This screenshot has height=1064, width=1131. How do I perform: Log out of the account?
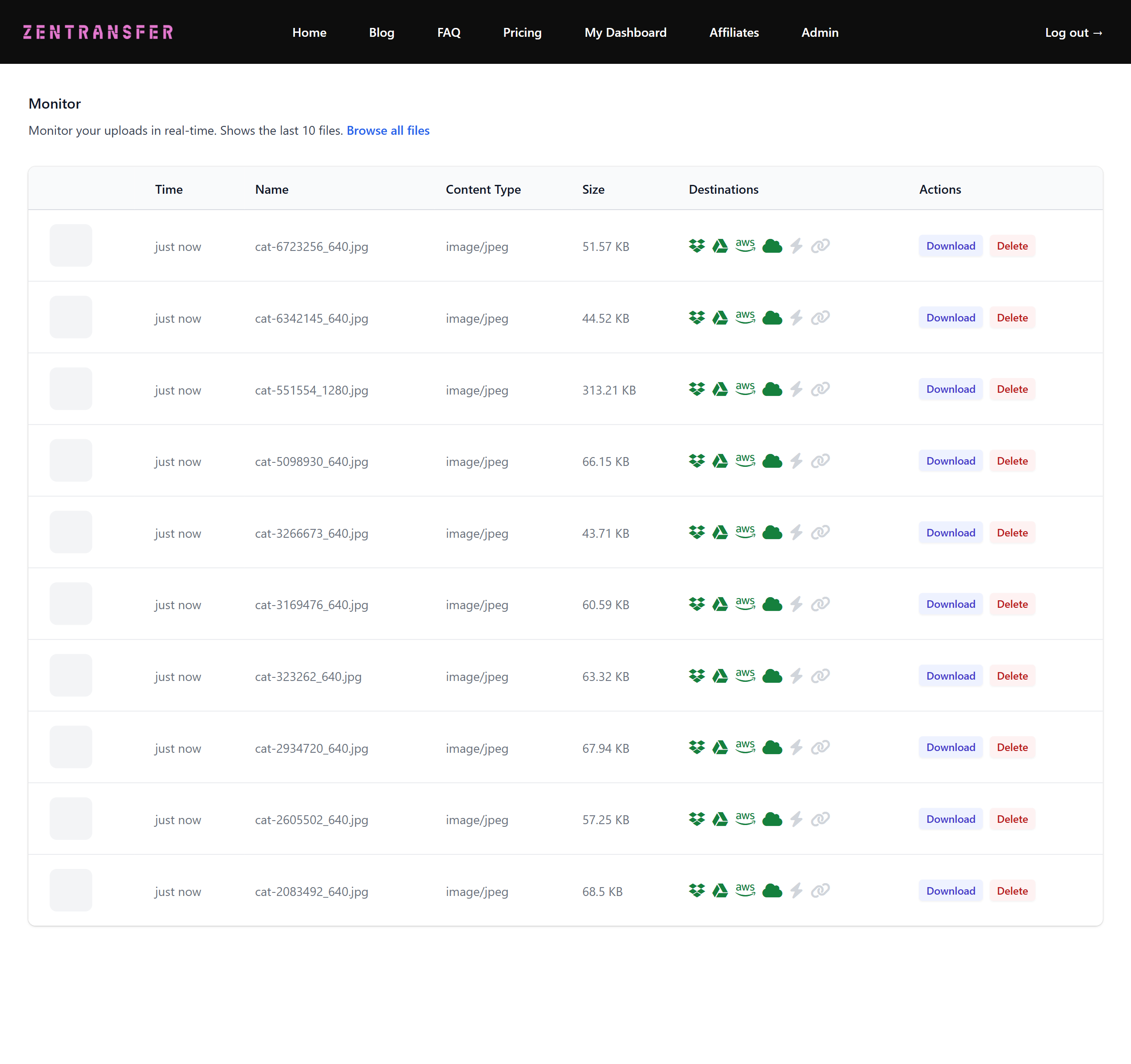(x=1073, y=32)
